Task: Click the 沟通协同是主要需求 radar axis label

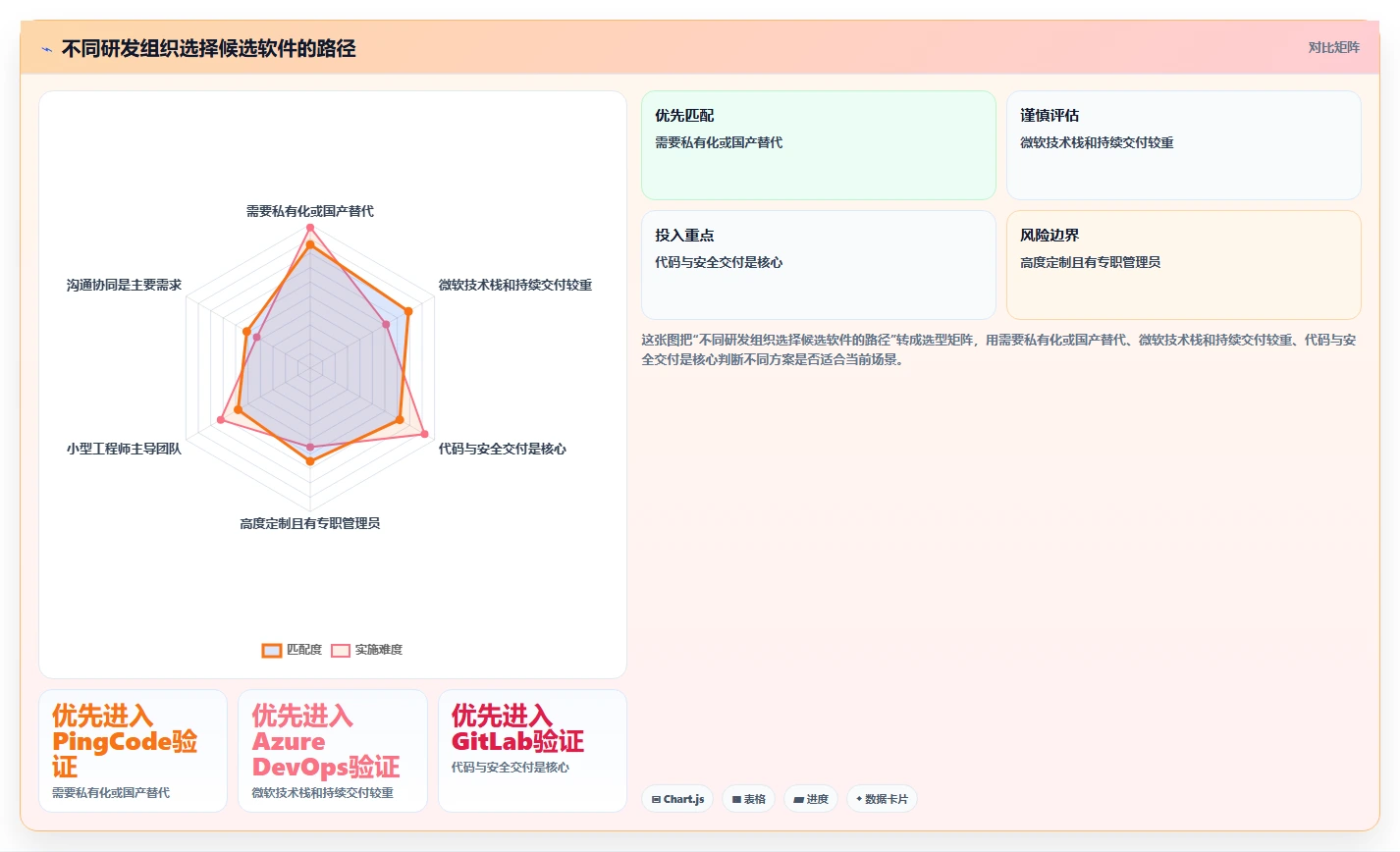Action: [x=124, y=285]
